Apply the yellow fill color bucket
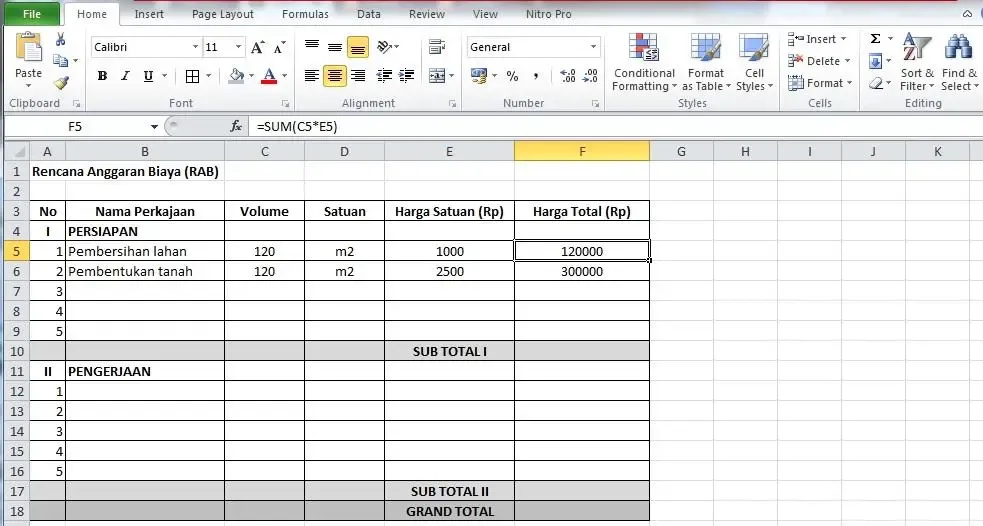Screen dimensions: 983x526 click(x=236, y=76)
